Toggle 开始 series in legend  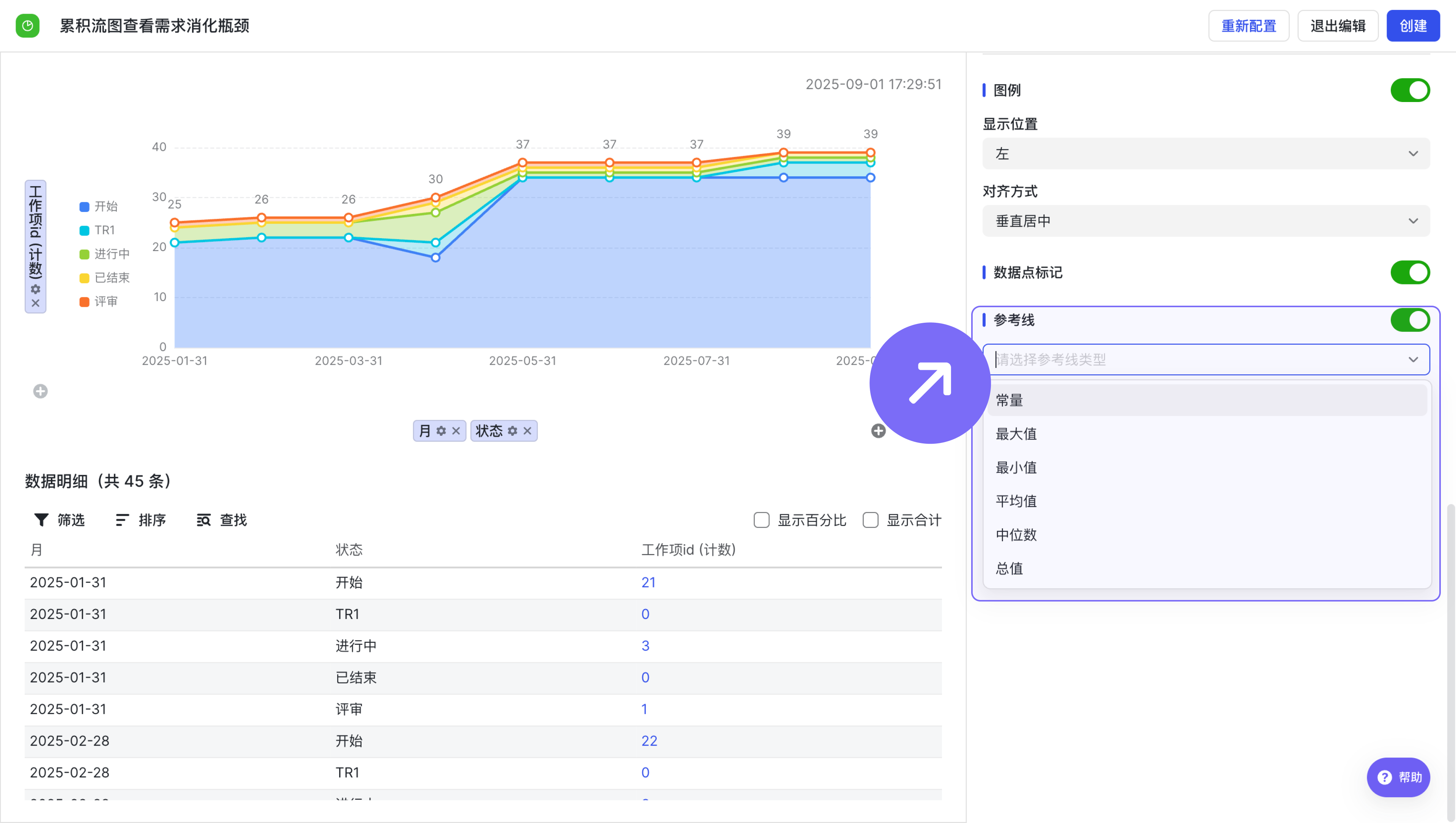click(x=99, y=206)
